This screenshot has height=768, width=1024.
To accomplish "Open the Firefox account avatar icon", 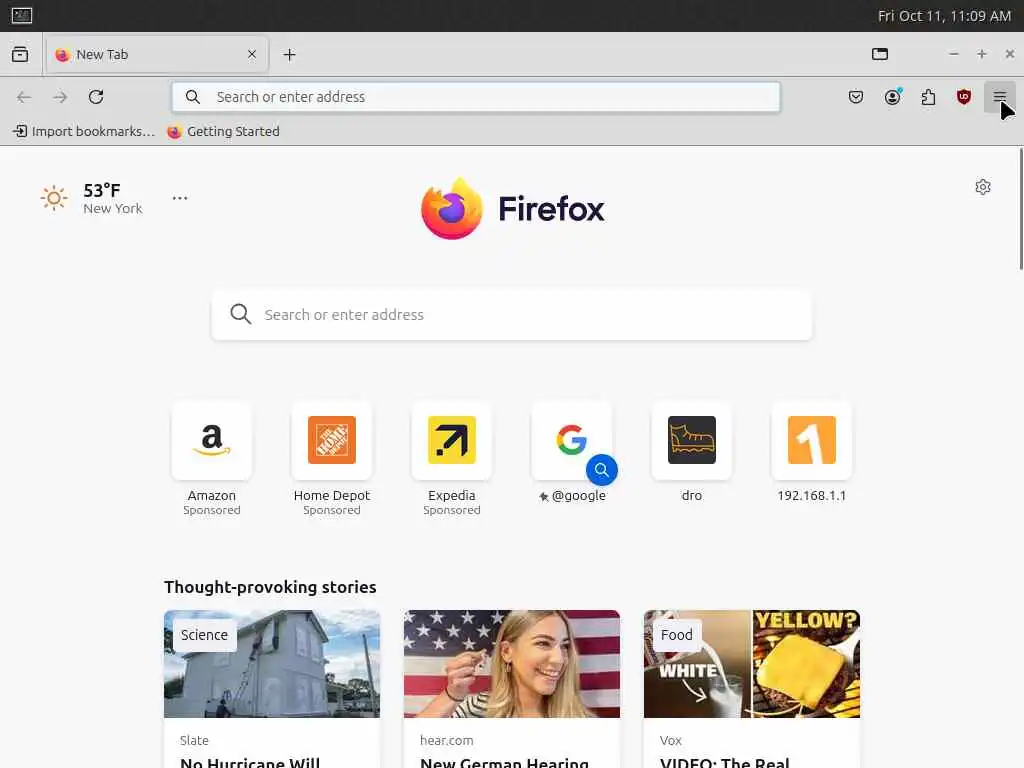I will pos(892,97).
